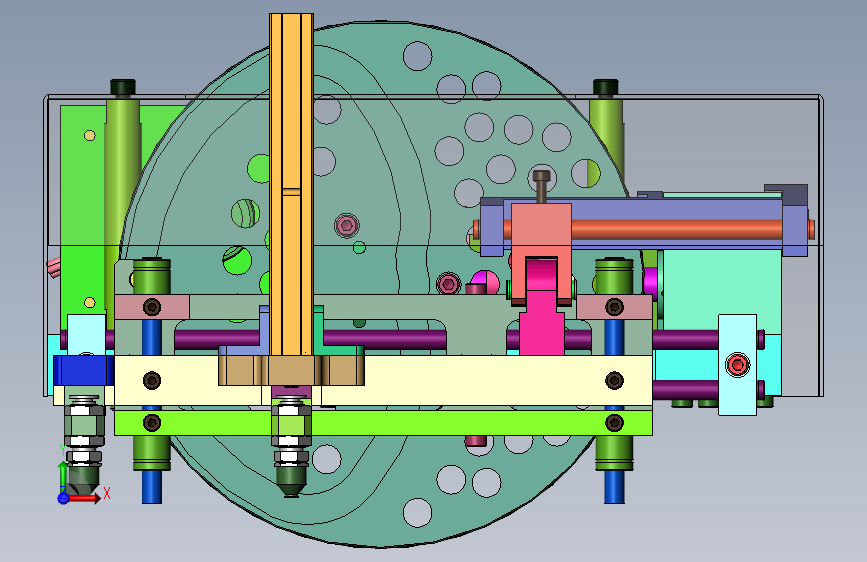Select the red screw on right cyan block

(737, 365)
